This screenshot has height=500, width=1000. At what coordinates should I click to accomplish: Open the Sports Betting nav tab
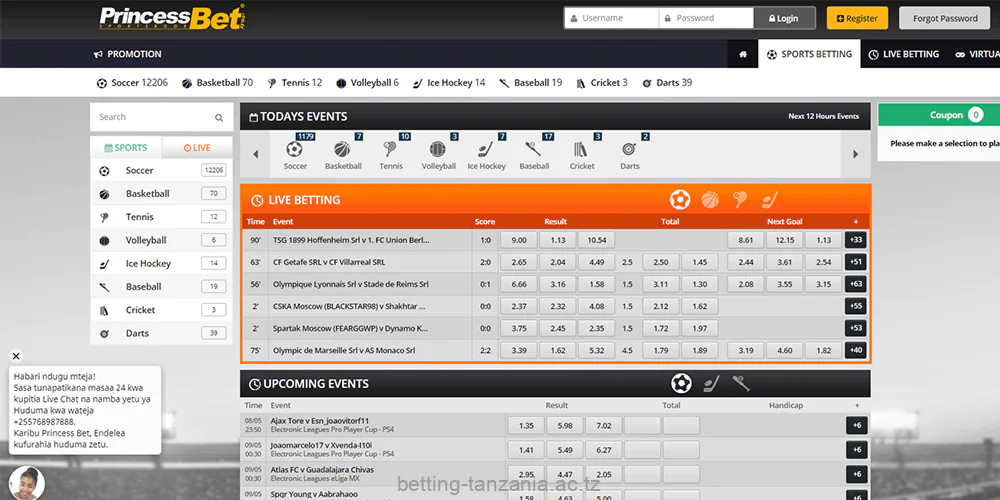point(809,54)
